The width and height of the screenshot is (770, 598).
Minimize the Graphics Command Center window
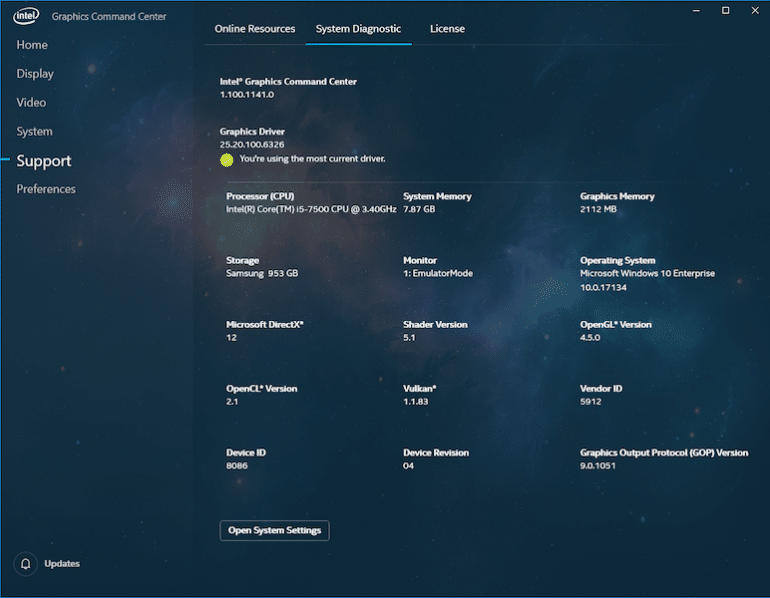[x=696, y=10]
